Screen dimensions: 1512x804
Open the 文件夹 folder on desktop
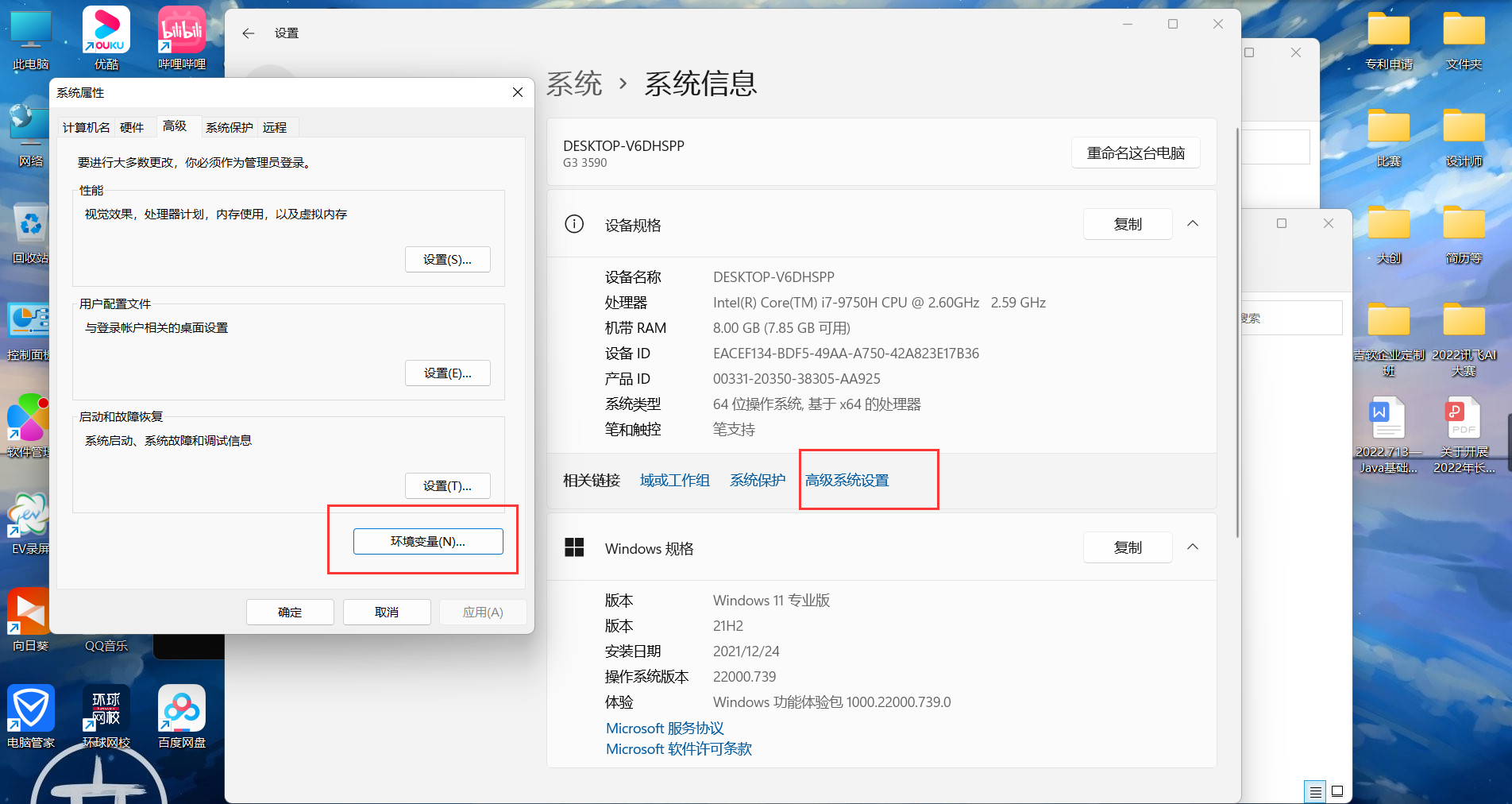tap(1464, 40)
